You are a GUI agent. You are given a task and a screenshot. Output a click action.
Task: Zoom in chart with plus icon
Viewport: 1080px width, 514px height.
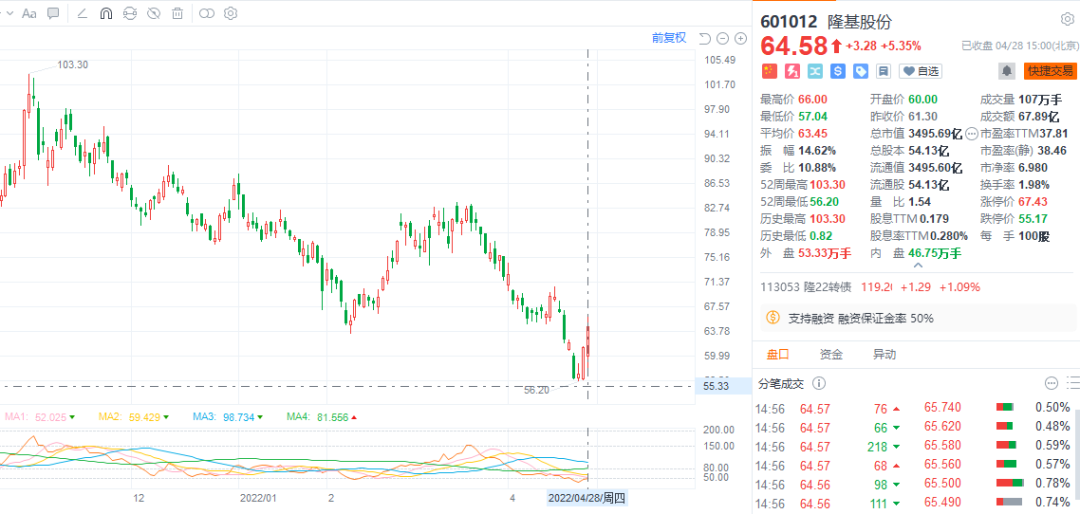pyautogui.click(x=740, y=39)
